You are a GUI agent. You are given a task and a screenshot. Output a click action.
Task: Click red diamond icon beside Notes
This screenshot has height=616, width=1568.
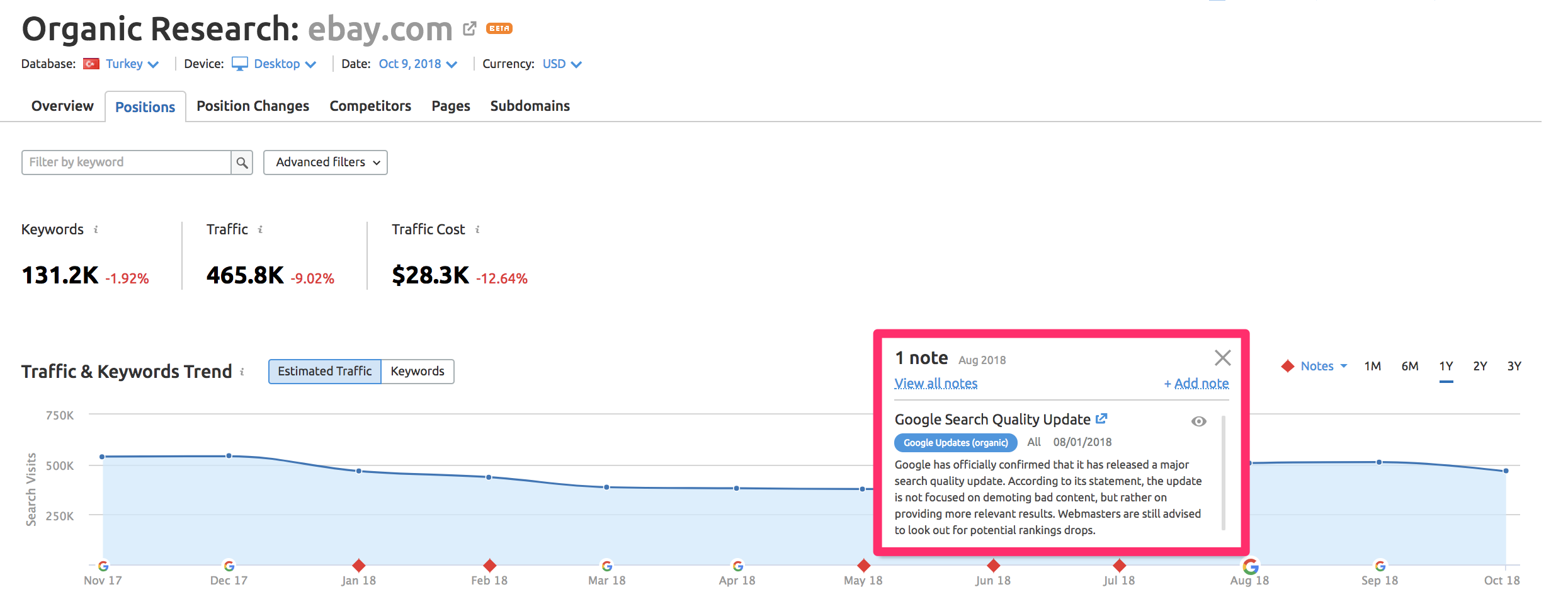1288,366
